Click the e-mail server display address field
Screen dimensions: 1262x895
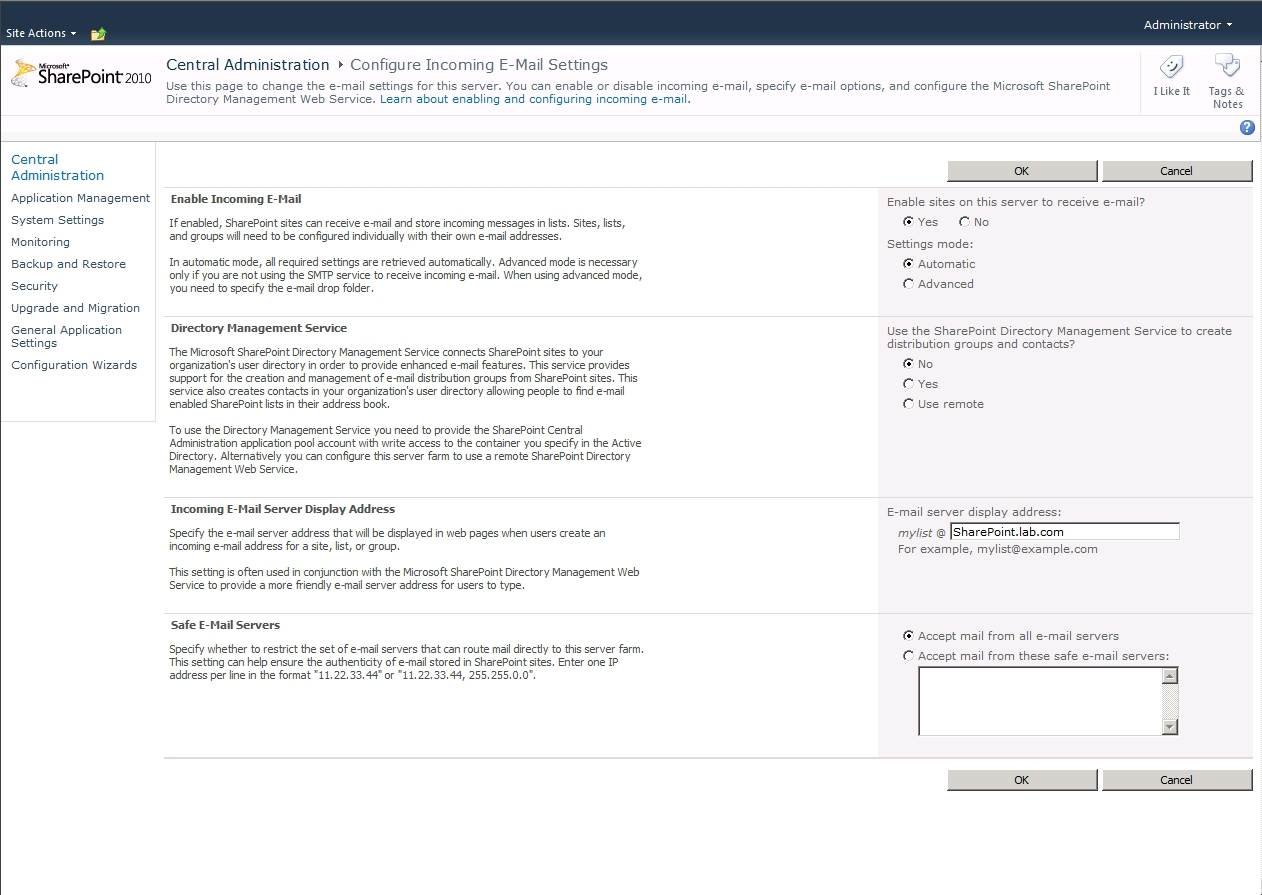pyautogui.click(x=1064, y=532)
